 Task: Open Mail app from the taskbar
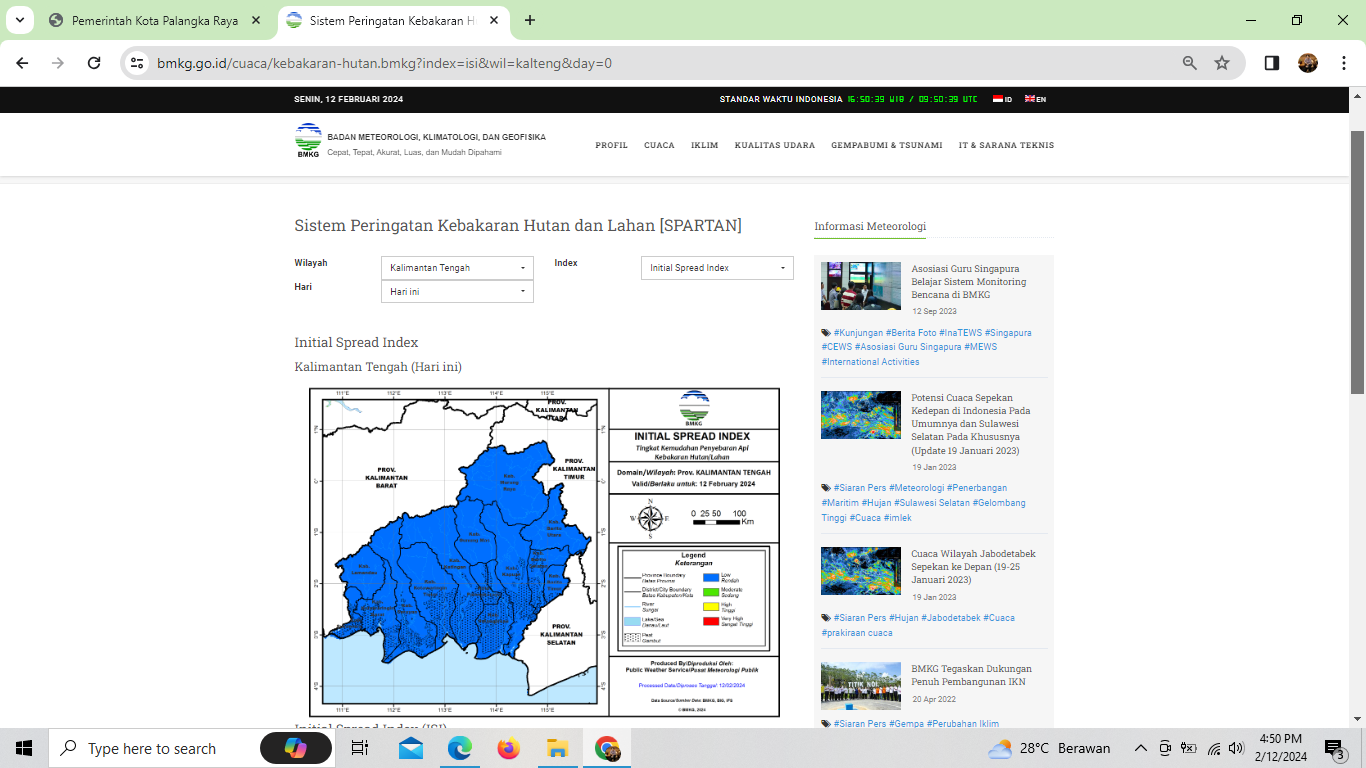[x=410, y=748]
